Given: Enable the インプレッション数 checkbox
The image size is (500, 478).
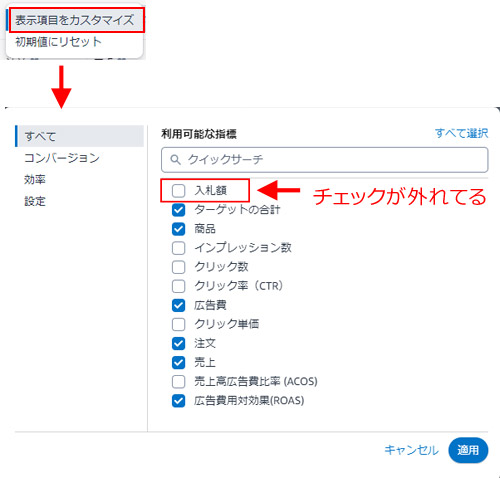Looking at the screenshot, I should tap(179, 248).
